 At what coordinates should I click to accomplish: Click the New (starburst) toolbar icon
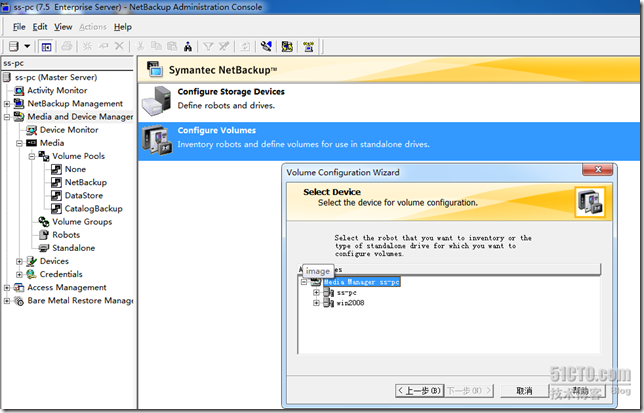coord(87,46)
